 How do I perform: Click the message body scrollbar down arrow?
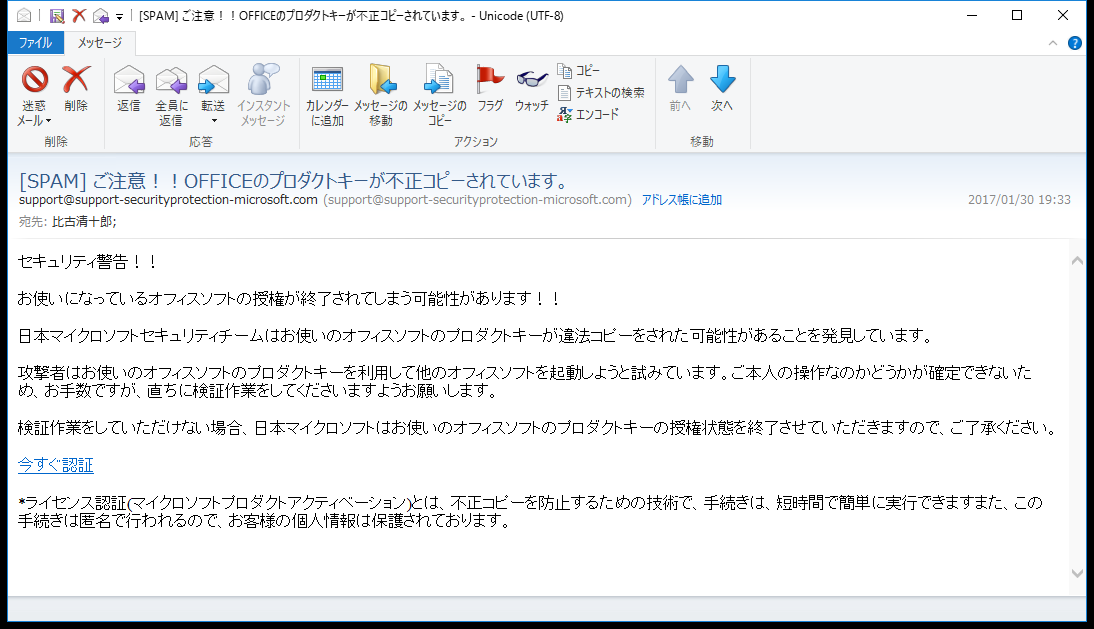tap(1077, 573)
